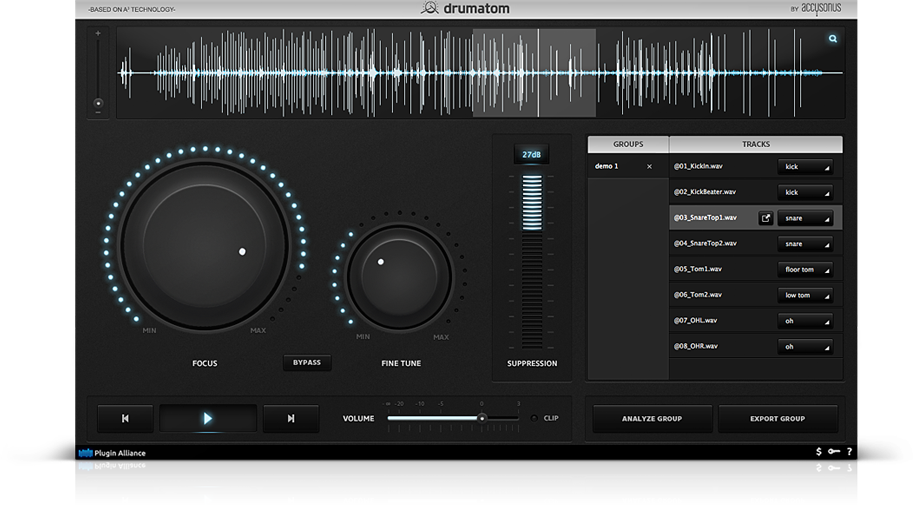Click the EXPORT GROUP button
913x505 pixels.
[x=778, y=418]
